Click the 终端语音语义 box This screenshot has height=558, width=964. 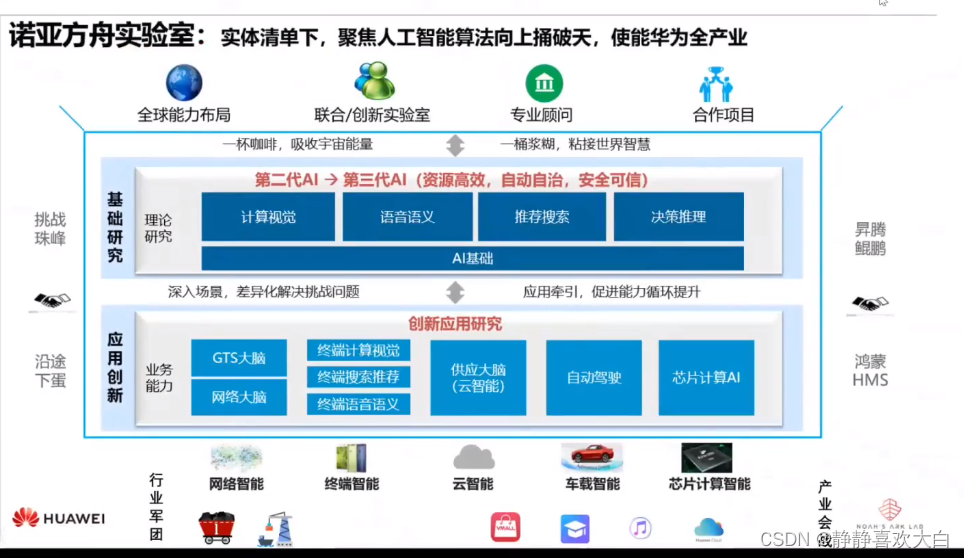(358, 404)
